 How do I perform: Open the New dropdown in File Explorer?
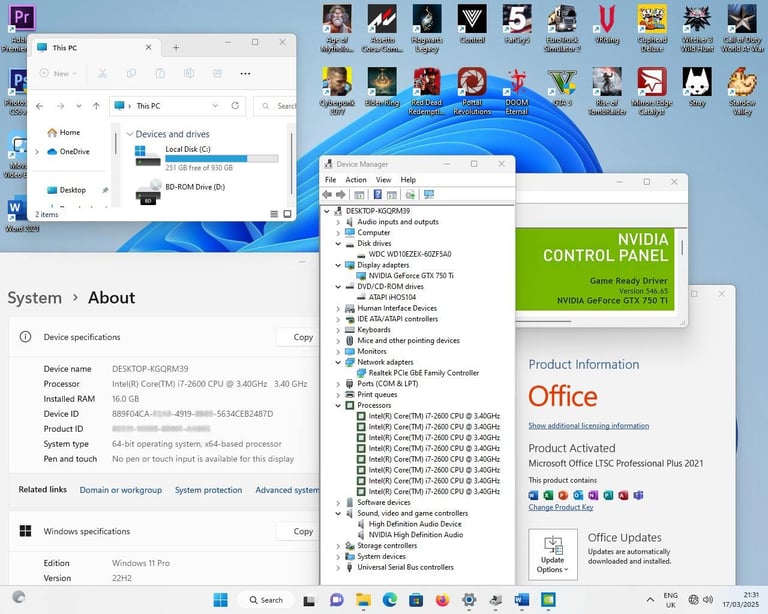click(x=58, y=73)
